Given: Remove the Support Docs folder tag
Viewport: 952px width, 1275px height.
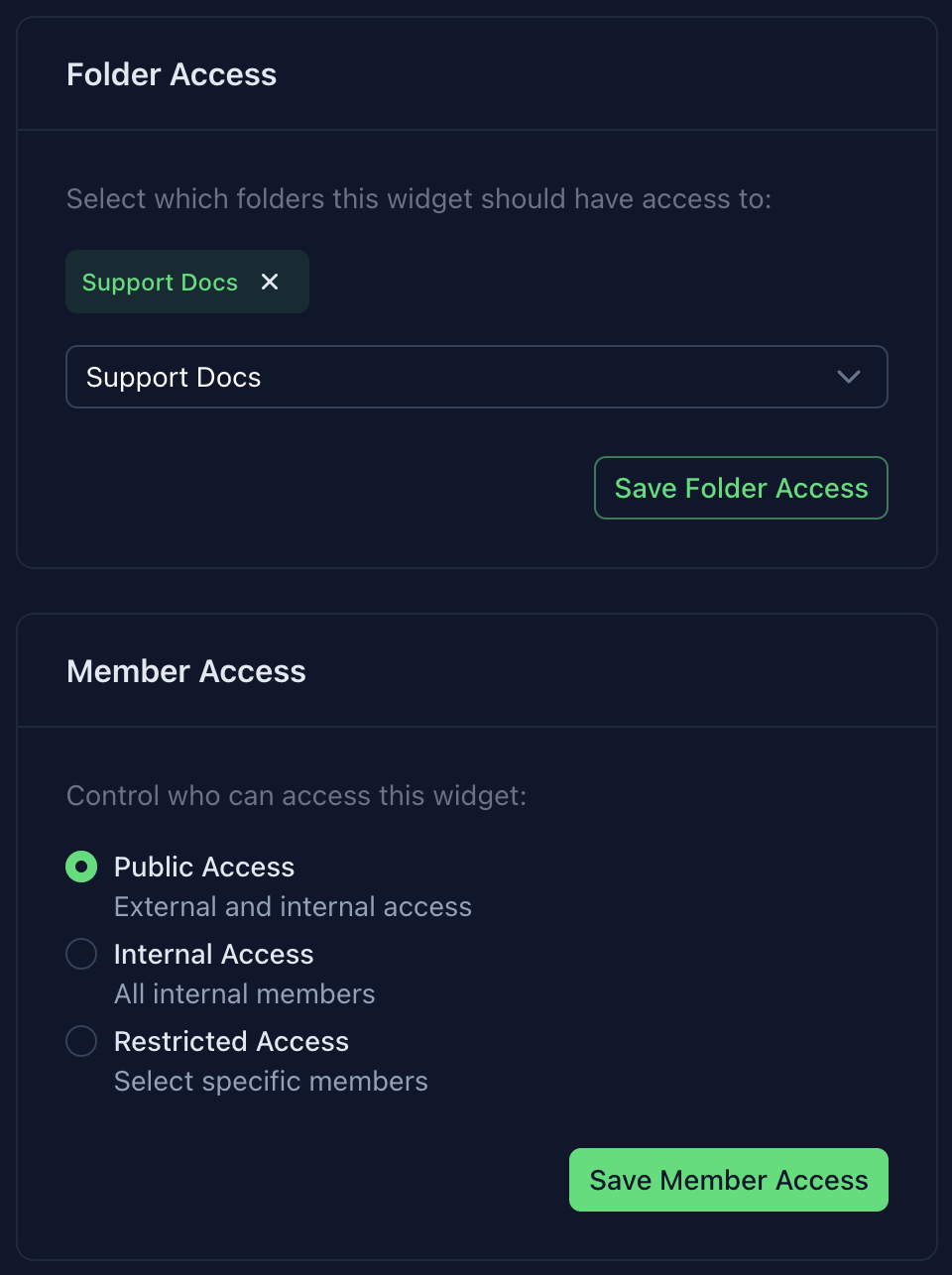Looking at the screenshot, I should click(x=270, y=283).
